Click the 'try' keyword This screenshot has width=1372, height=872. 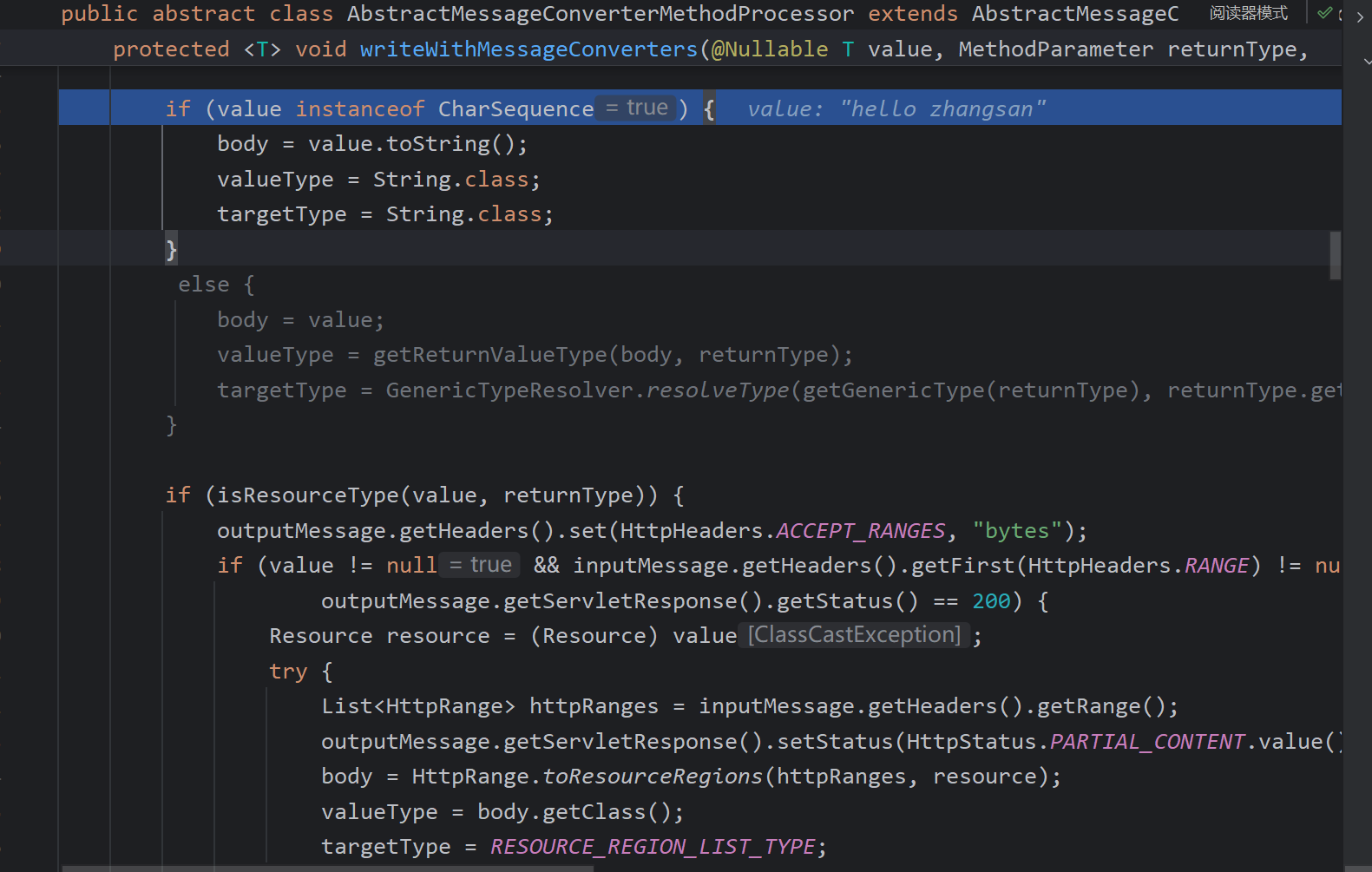pyautogui.click(x=288, y=672)
